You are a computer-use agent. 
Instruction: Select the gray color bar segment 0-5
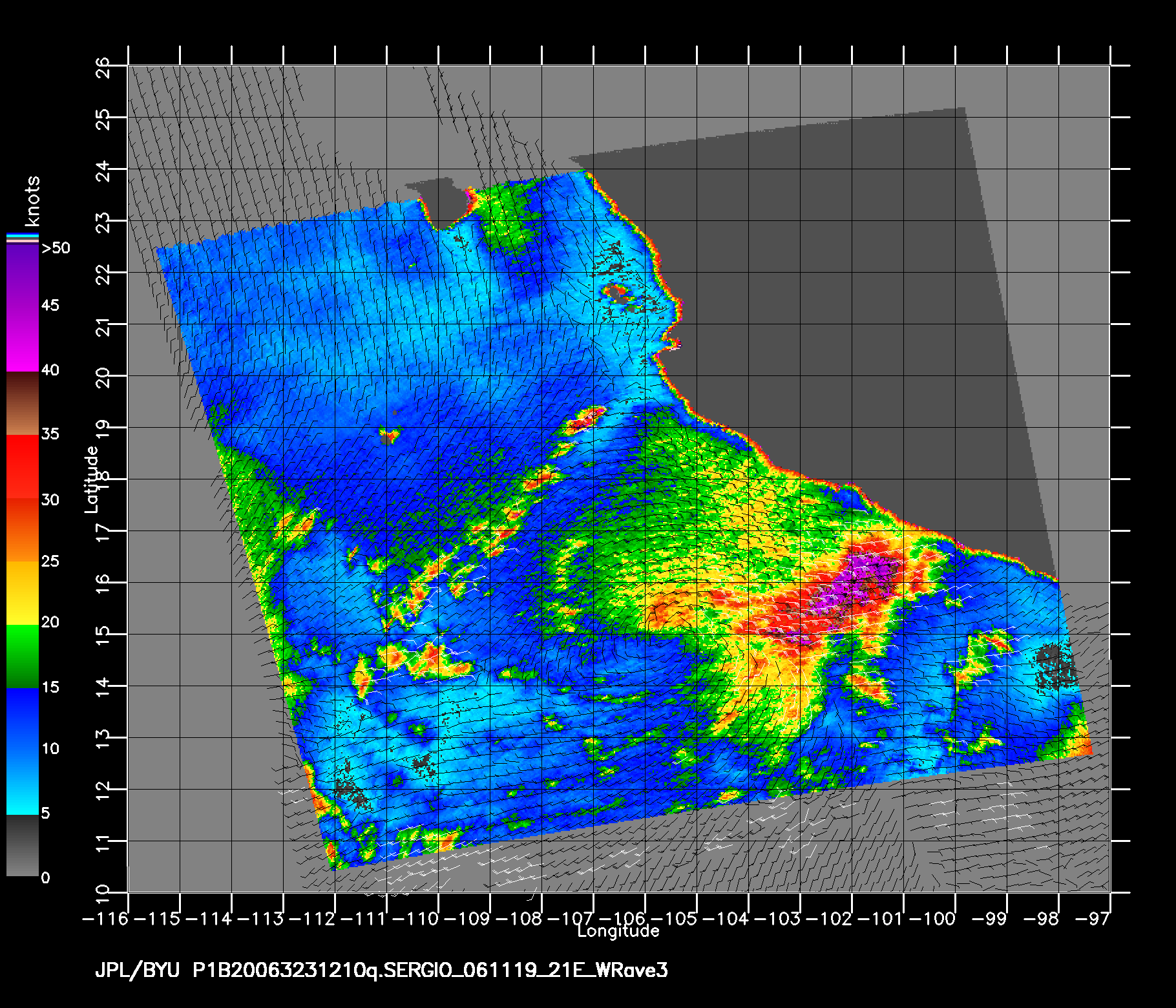click(x=23, y=845)
